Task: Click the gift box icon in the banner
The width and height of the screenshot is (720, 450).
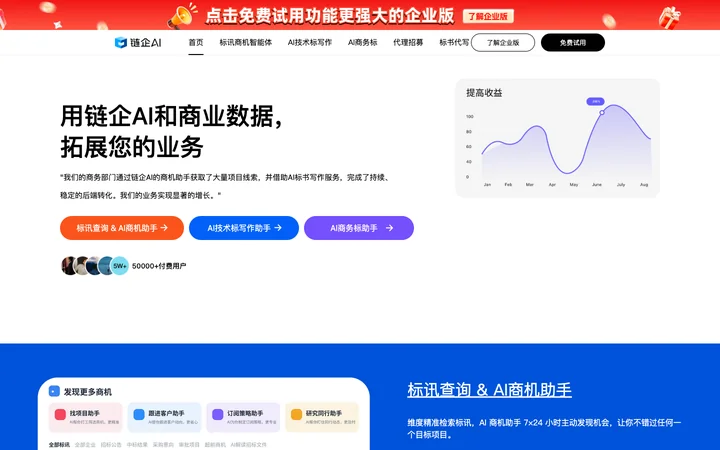Action: tap(669, 18)
